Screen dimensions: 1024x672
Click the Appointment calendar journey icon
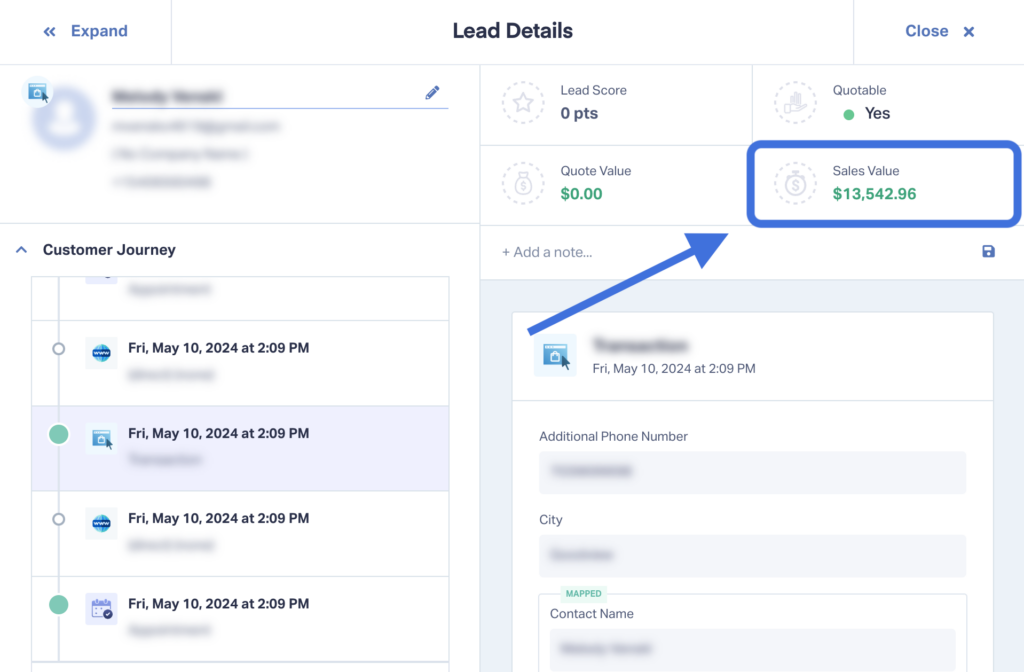101,609
